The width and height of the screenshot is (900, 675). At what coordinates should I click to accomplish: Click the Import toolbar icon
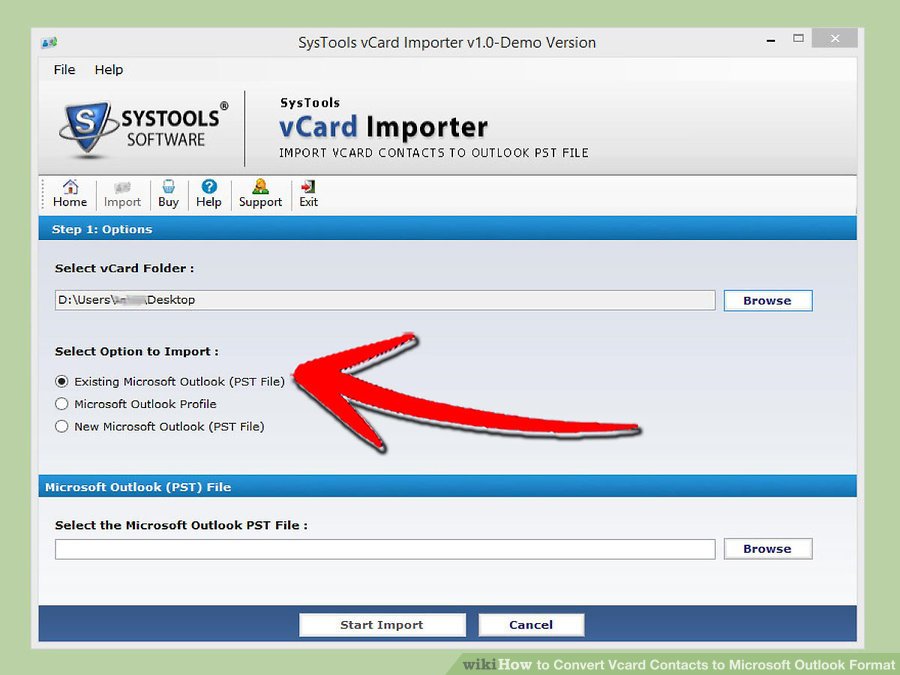(122, 187)
